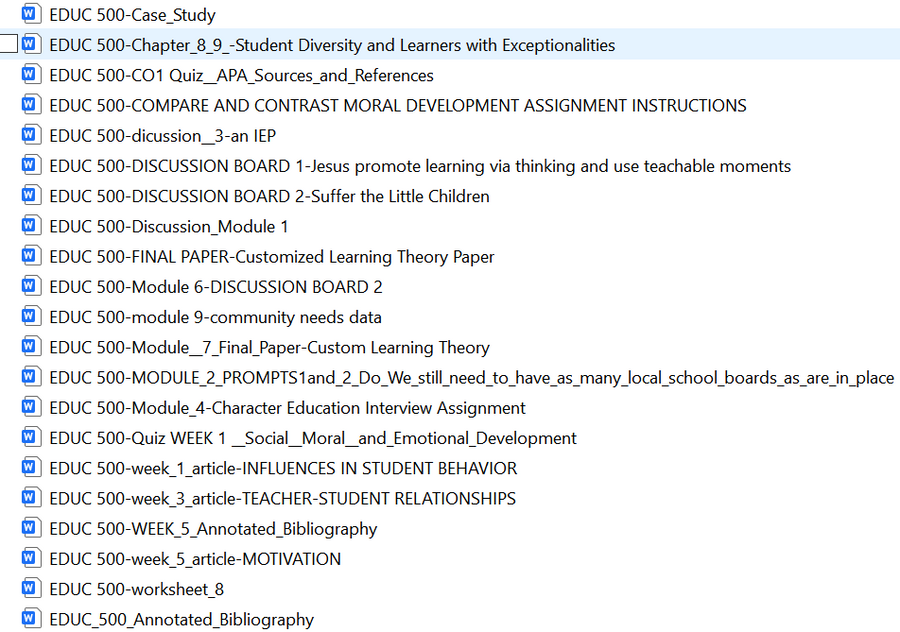
Task: Select week_3_article-TEACHER-STUDENT RELATIONSHIPS name
Action: coord(282,499)
